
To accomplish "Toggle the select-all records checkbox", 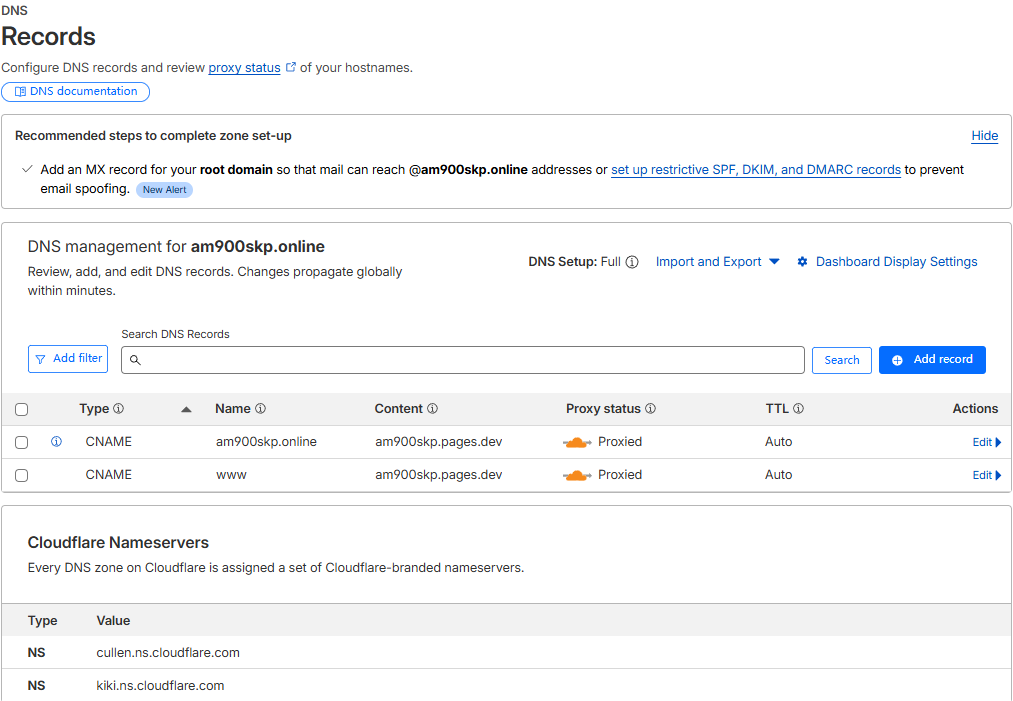I will [21, 410].
